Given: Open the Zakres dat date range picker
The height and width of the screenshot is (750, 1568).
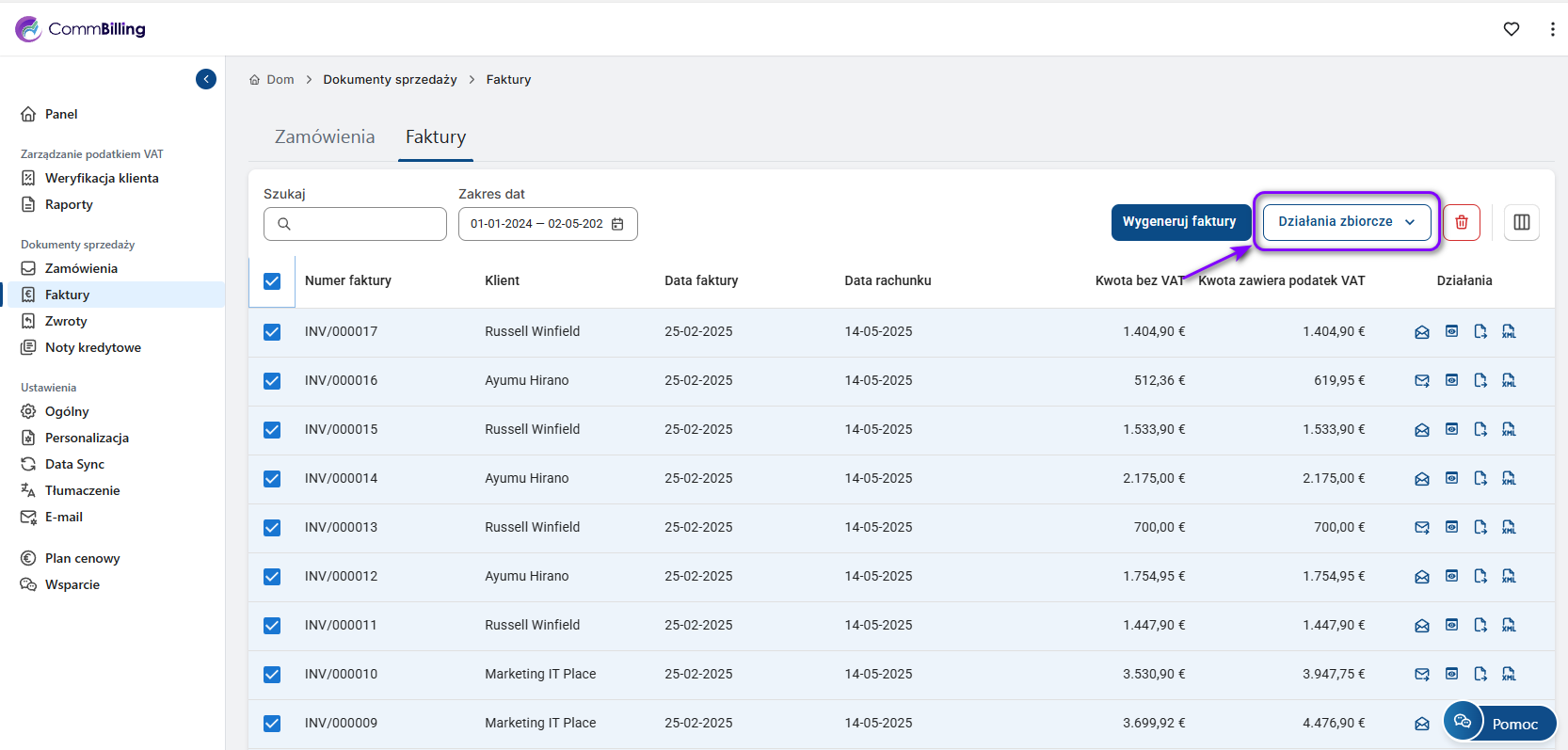Looking at the screenshot, I should [x=537, y=224].
